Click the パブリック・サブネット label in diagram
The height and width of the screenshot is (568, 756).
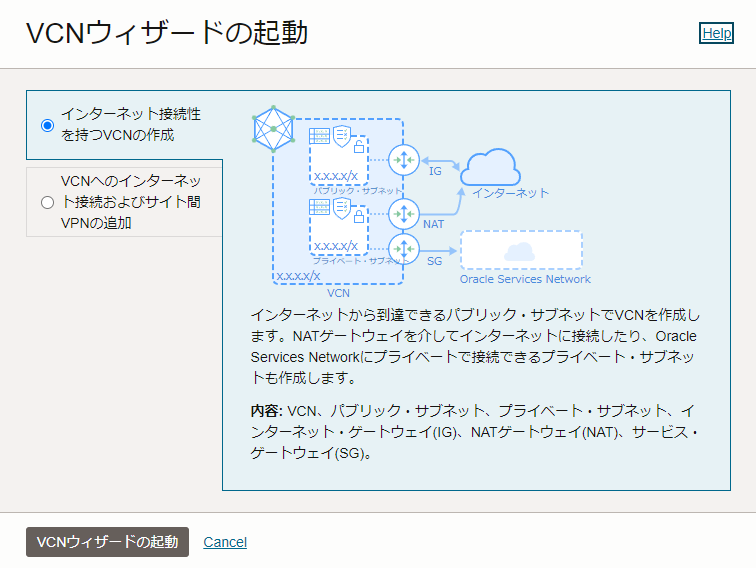(357, 191)
